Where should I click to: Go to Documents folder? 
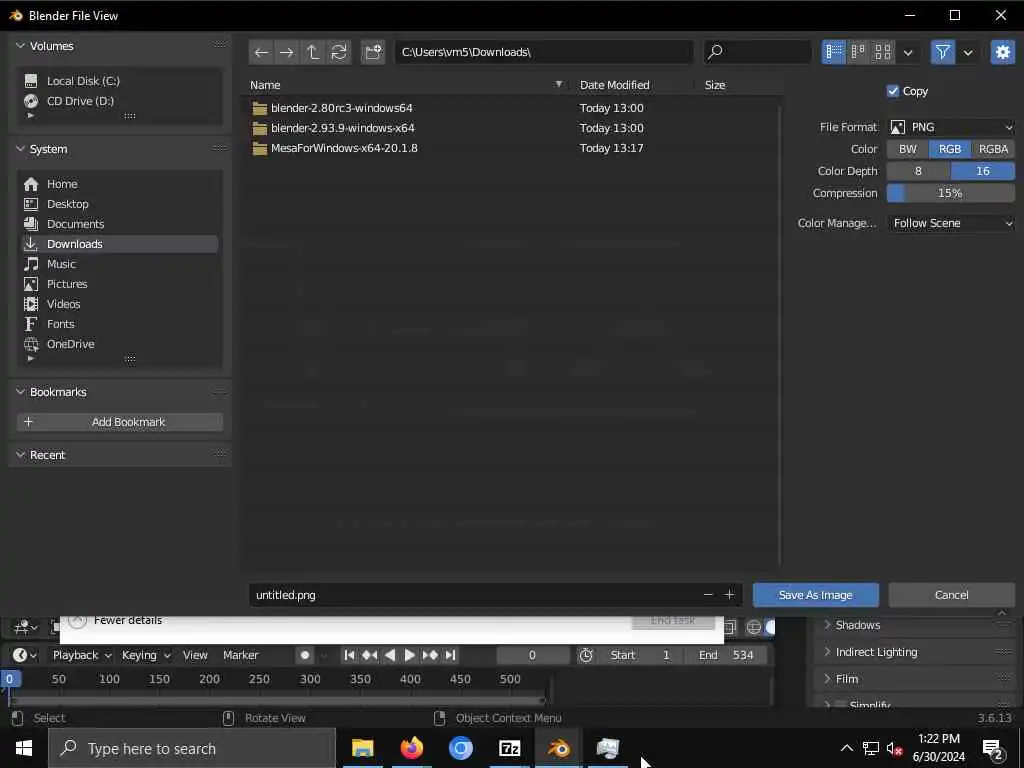click(120, 224)
